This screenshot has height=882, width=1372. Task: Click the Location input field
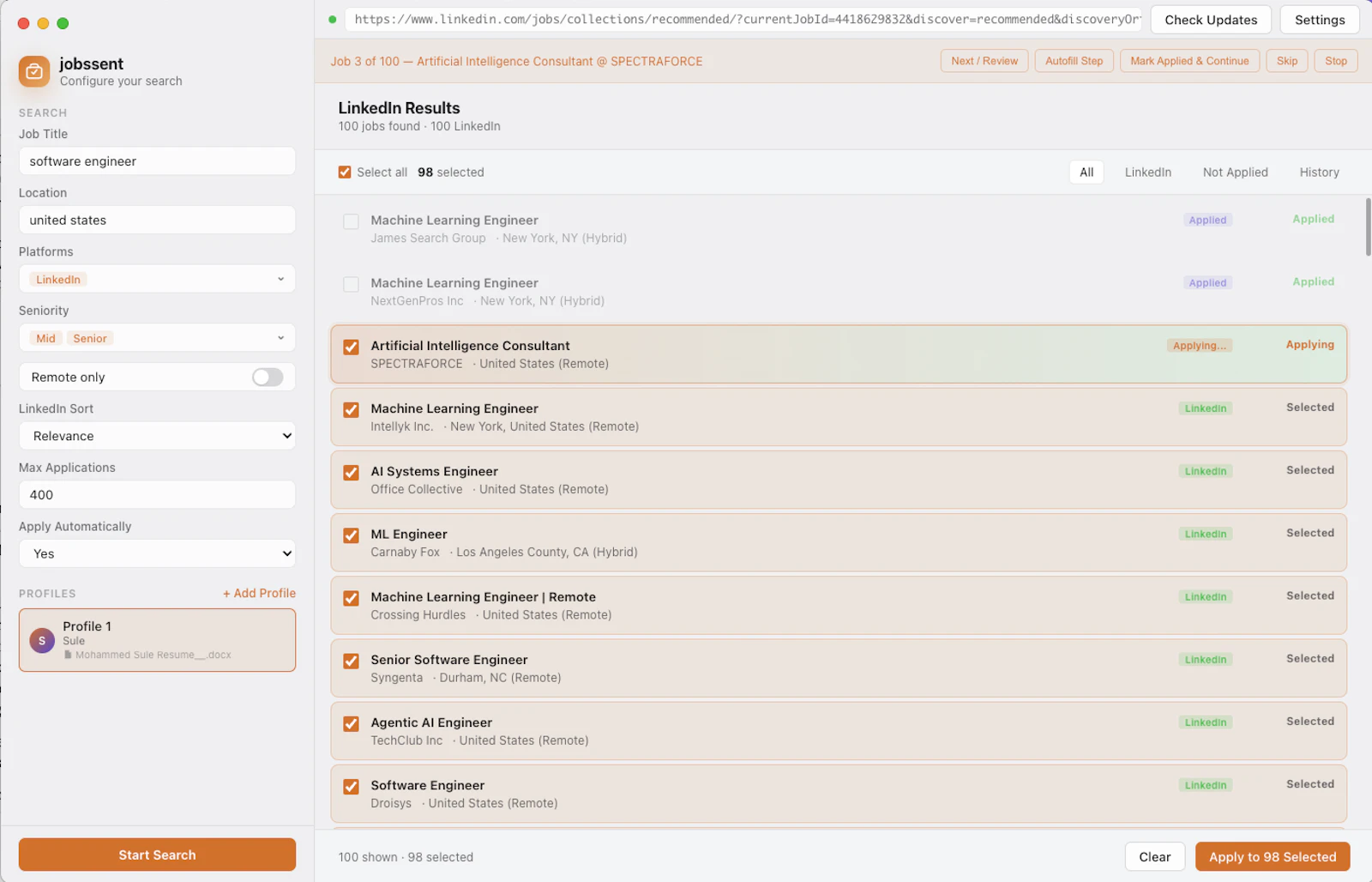click(157, 220)
